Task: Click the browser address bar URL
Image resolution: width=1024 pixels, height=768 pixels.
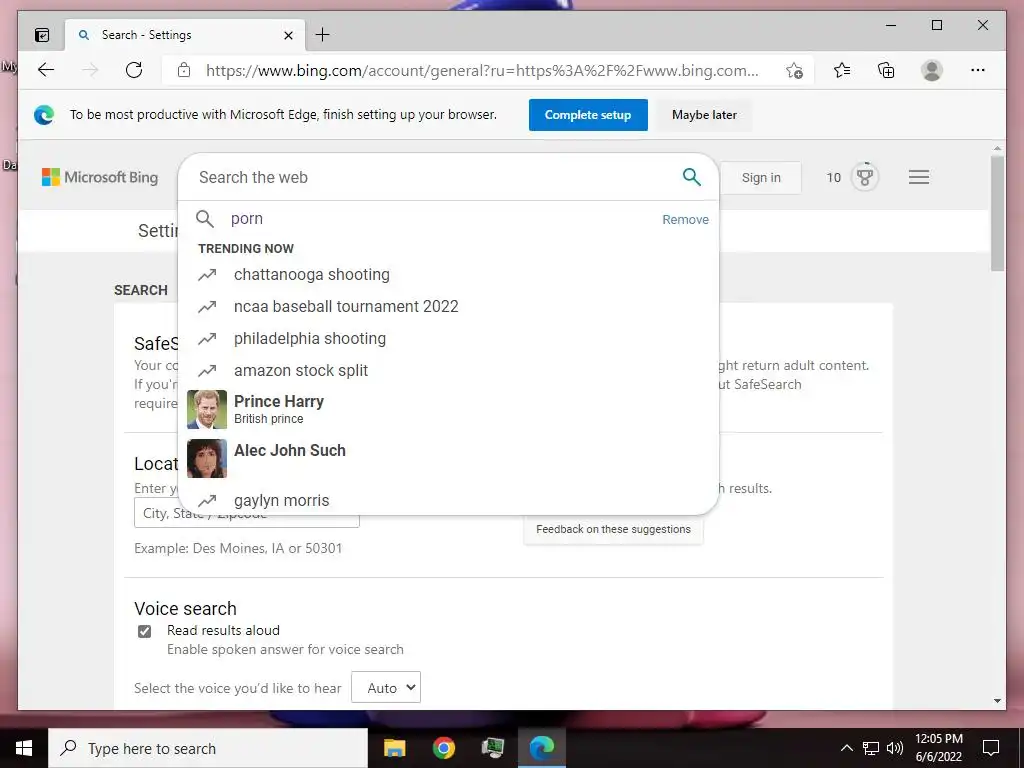Action: point(482,71)
